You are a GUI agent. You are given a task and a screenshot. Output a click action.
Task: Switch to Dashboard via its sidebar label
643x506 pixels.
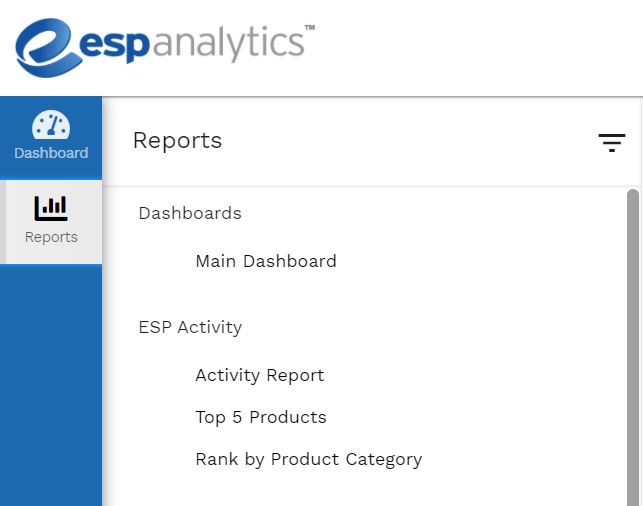point(51,153)
